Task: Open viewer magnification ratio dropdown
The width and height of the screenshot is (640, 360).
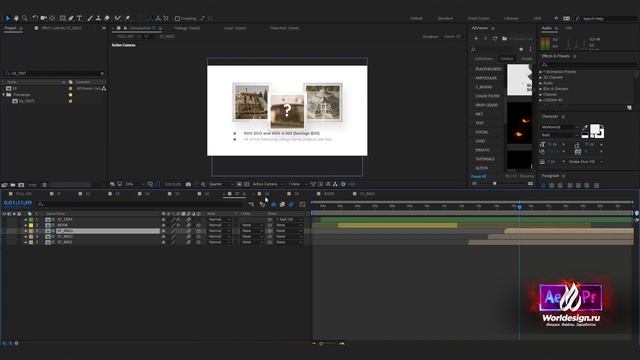Action: point(135,184)
